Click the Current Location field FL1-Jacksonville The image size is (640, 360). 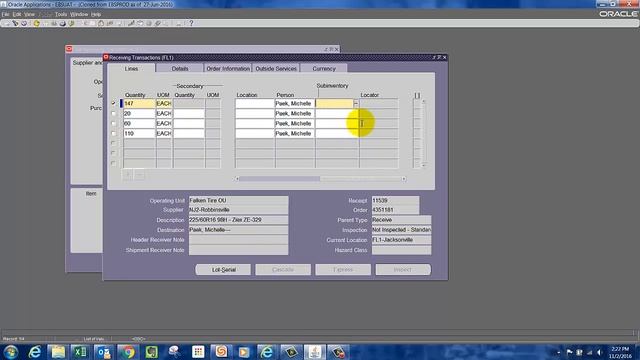point(401,240)
